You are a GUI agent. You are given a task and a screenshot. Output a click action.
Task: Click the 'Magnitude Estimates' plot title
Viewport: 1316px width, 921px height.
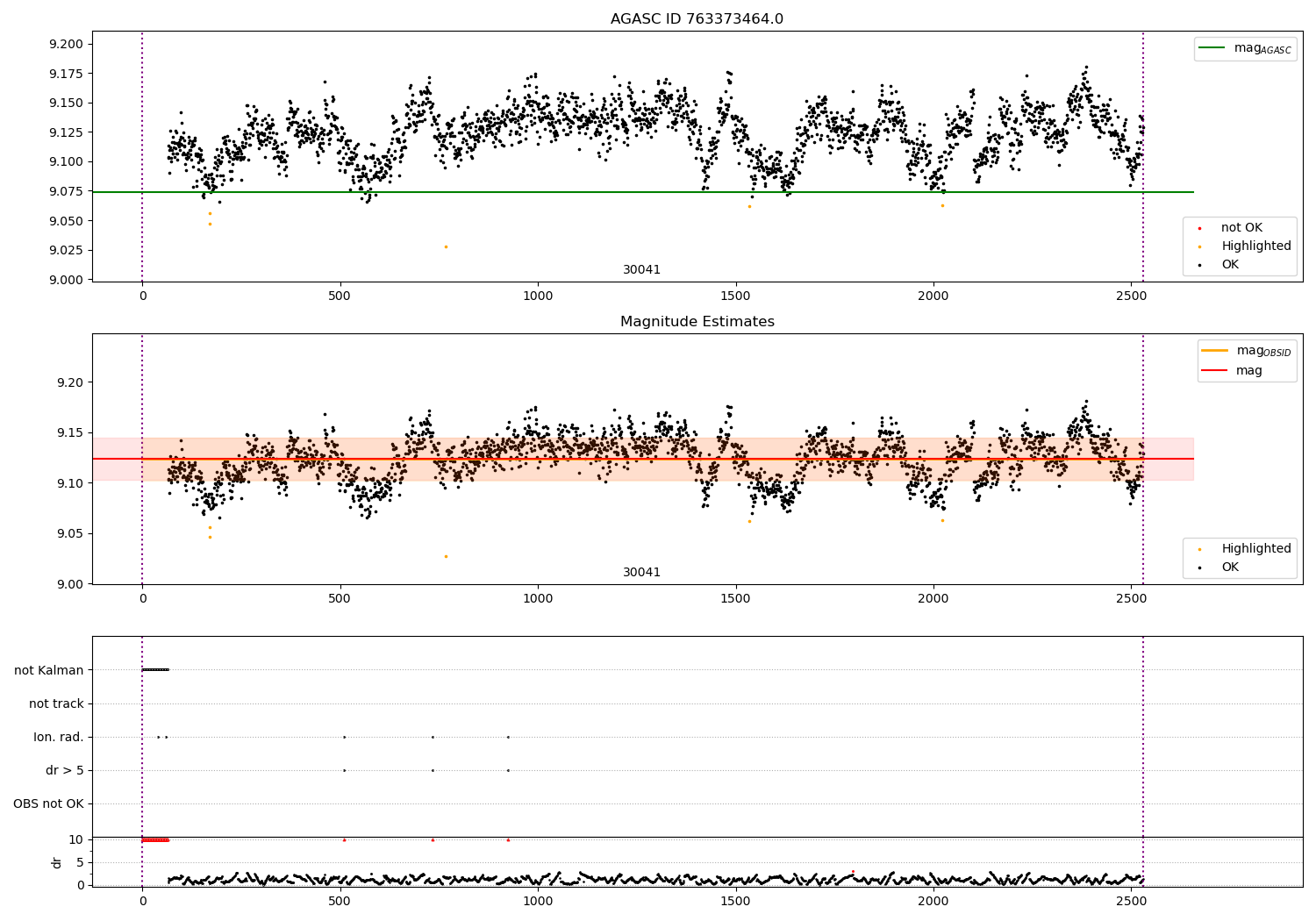coord(697,322)
